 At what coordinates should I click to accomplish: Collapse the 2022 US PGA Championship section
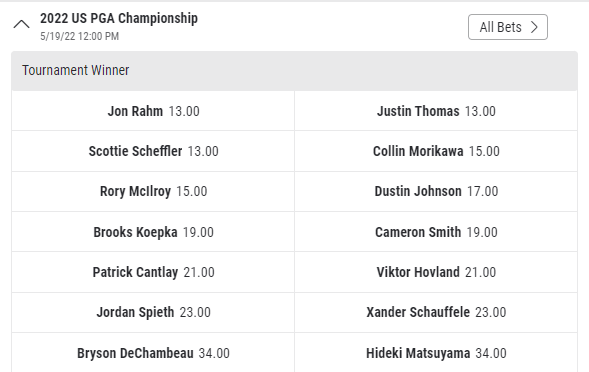coord(21,25)
